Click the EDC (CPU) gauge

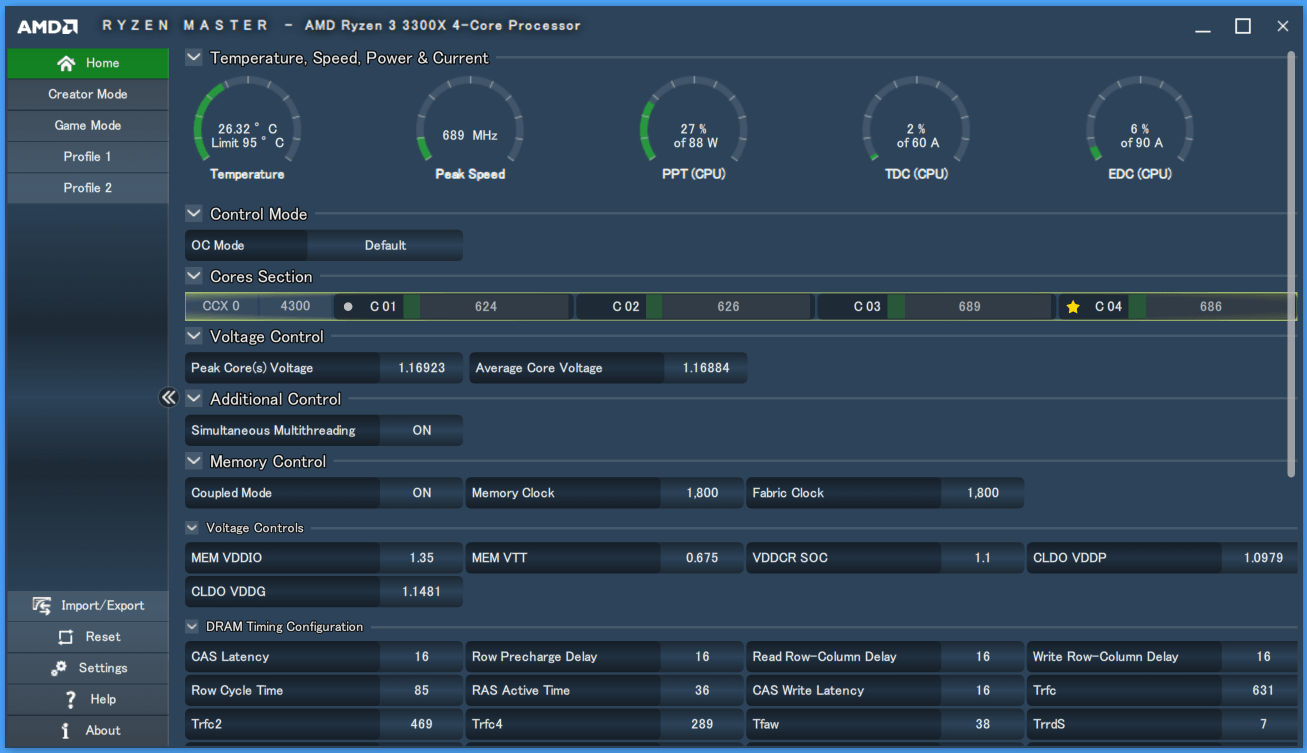(x=1140, y=129)
